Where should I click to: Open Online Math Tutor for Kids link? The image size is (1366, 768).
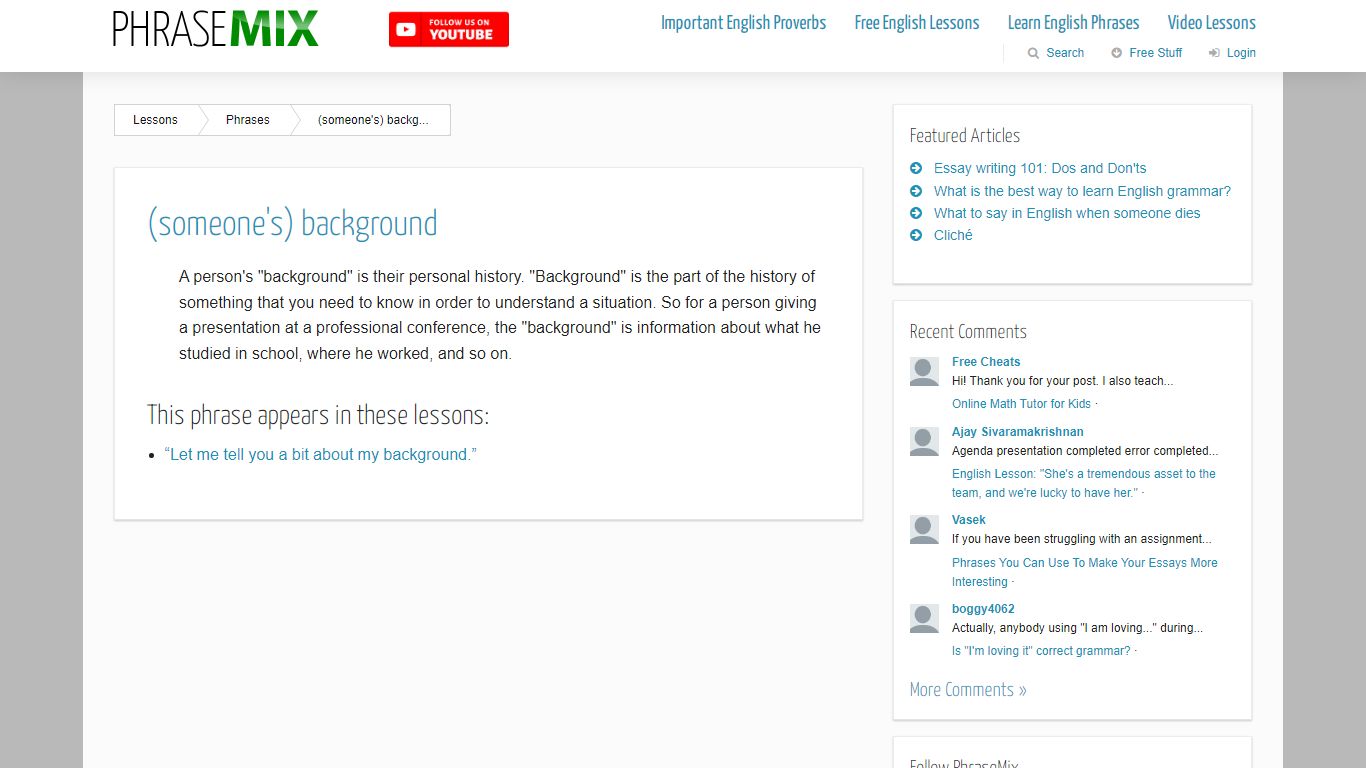[x=1021, y=404]
